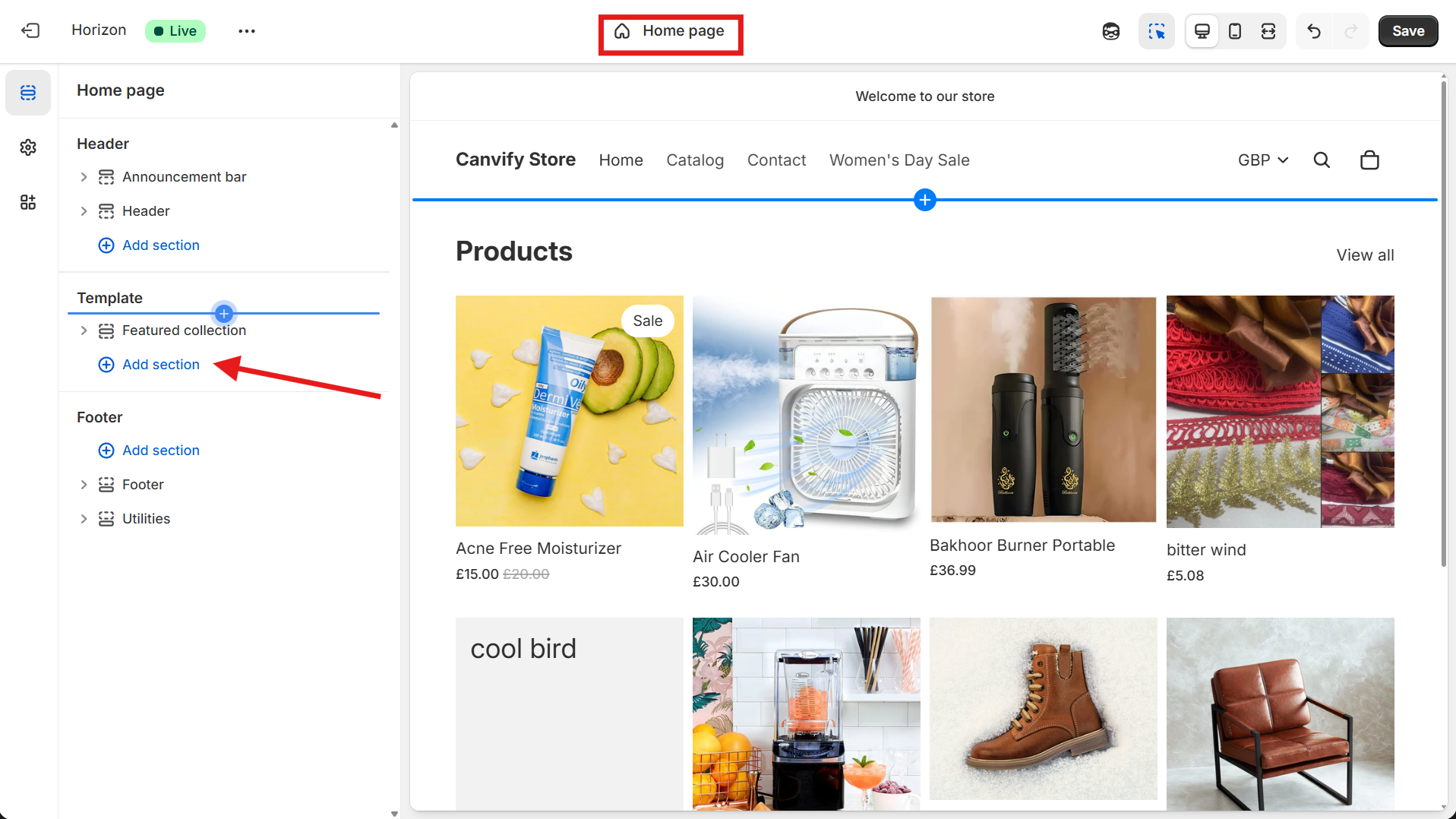This screenshot has height=819, width=1456.
Task: Open the GBP currency dropdown
Action: click(x=1262, y=160)
